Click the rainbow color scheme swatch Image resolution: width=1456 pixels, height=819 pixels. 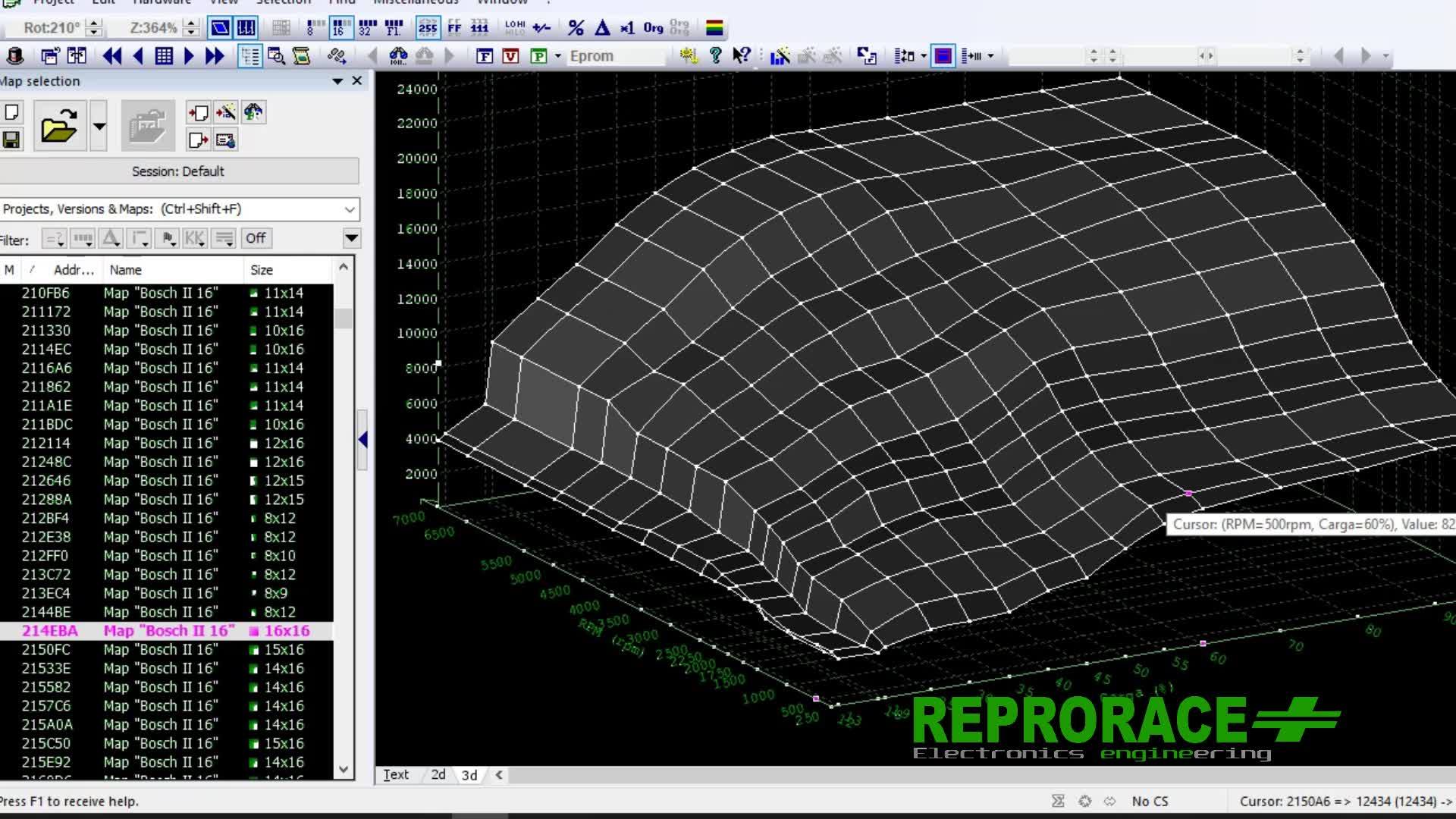click(x=714, y=28)
